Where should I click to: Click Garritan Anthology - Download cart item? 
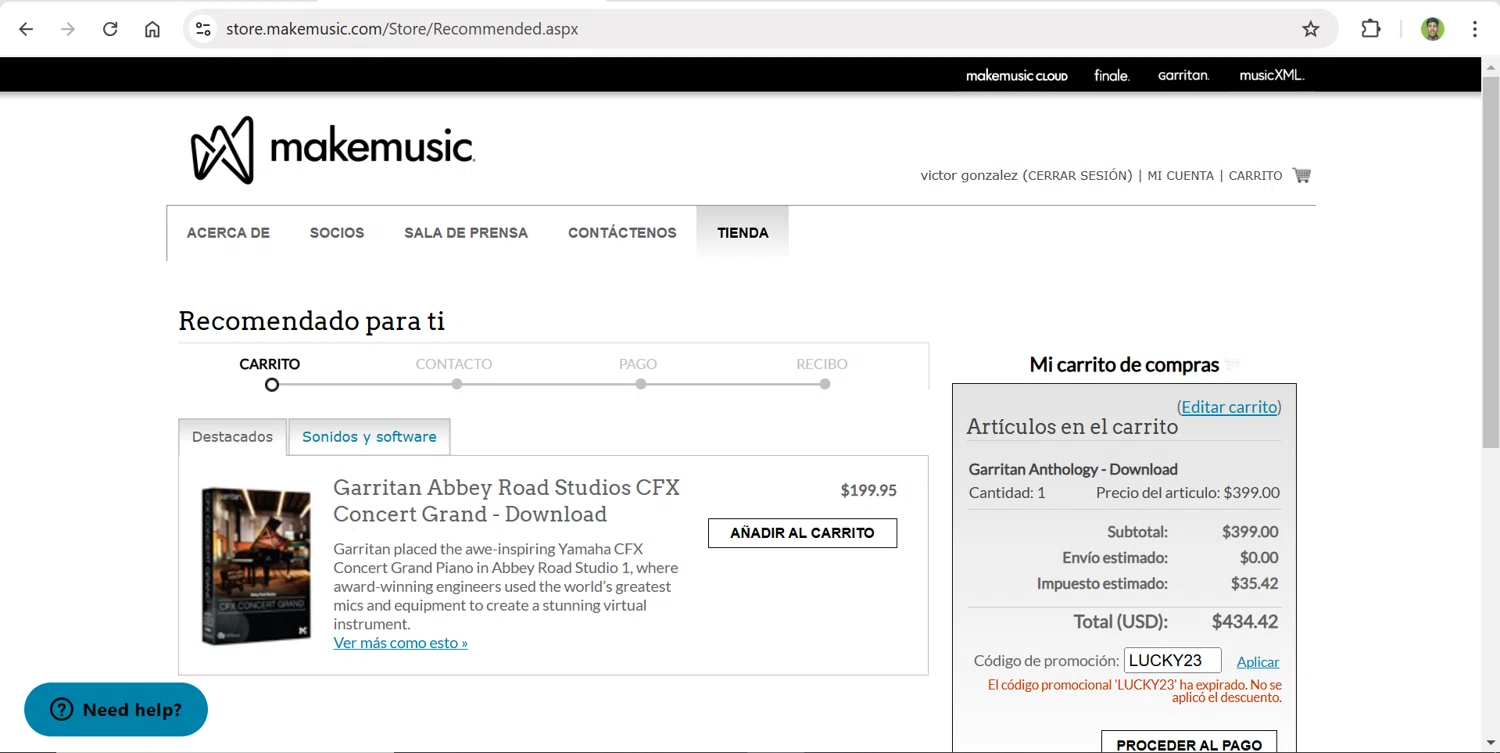click(x=1073, y=469)
